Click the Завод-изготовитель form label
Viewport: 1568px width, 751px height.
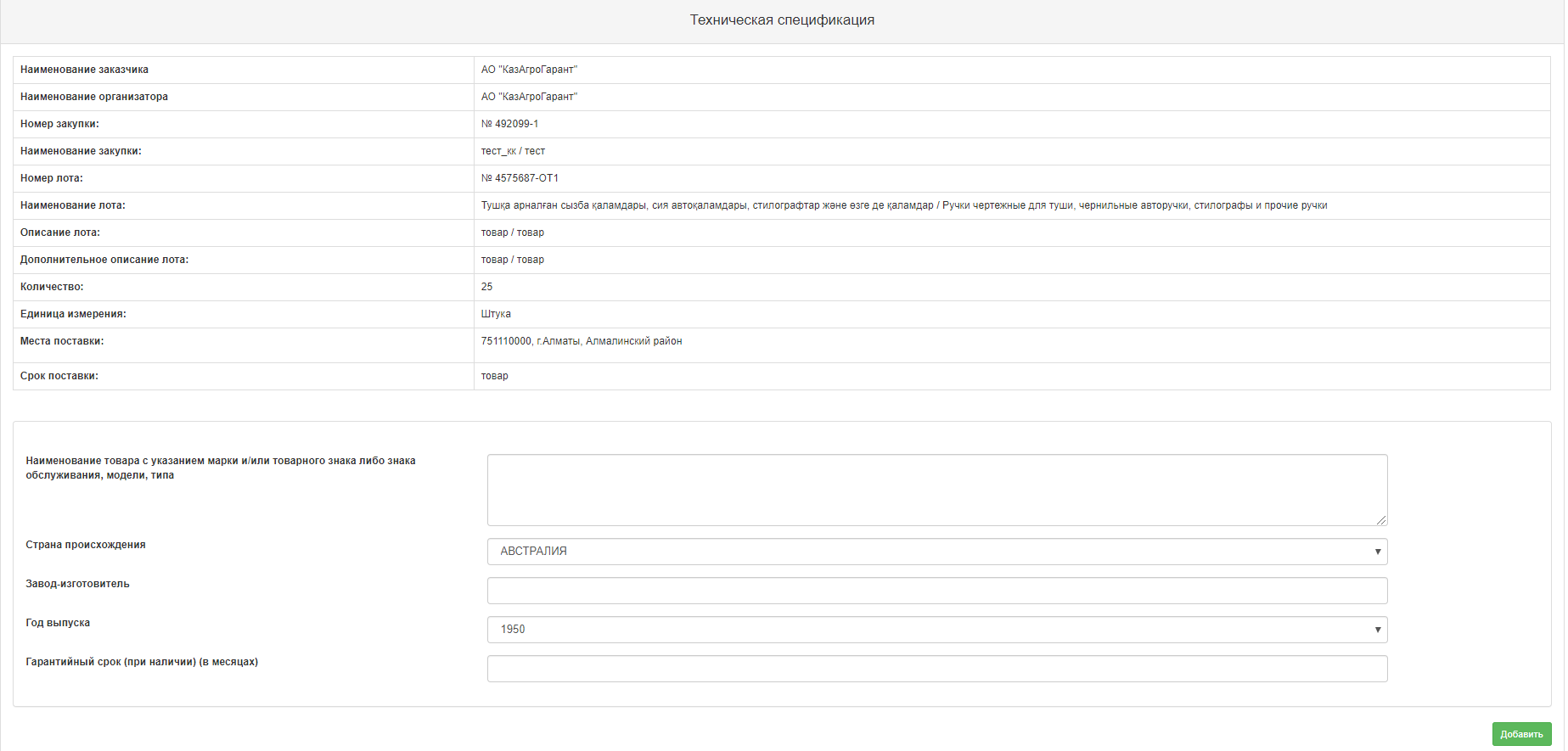pyautogui.click(x=77, y=584)
